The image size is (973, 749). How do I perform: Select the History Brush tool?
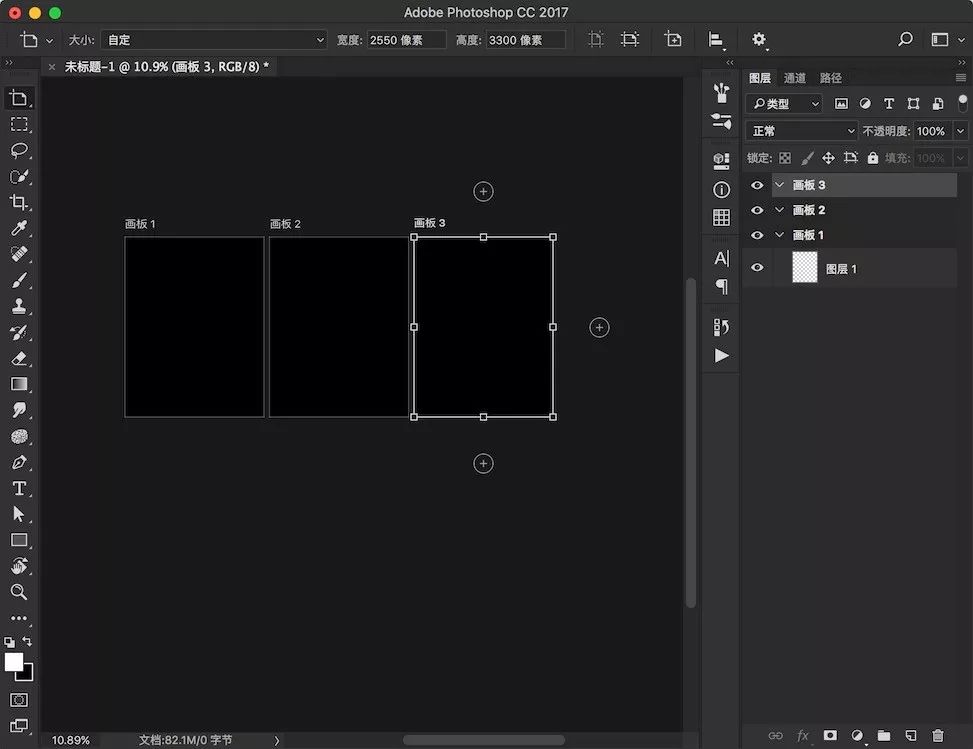(x=19, y=332)
